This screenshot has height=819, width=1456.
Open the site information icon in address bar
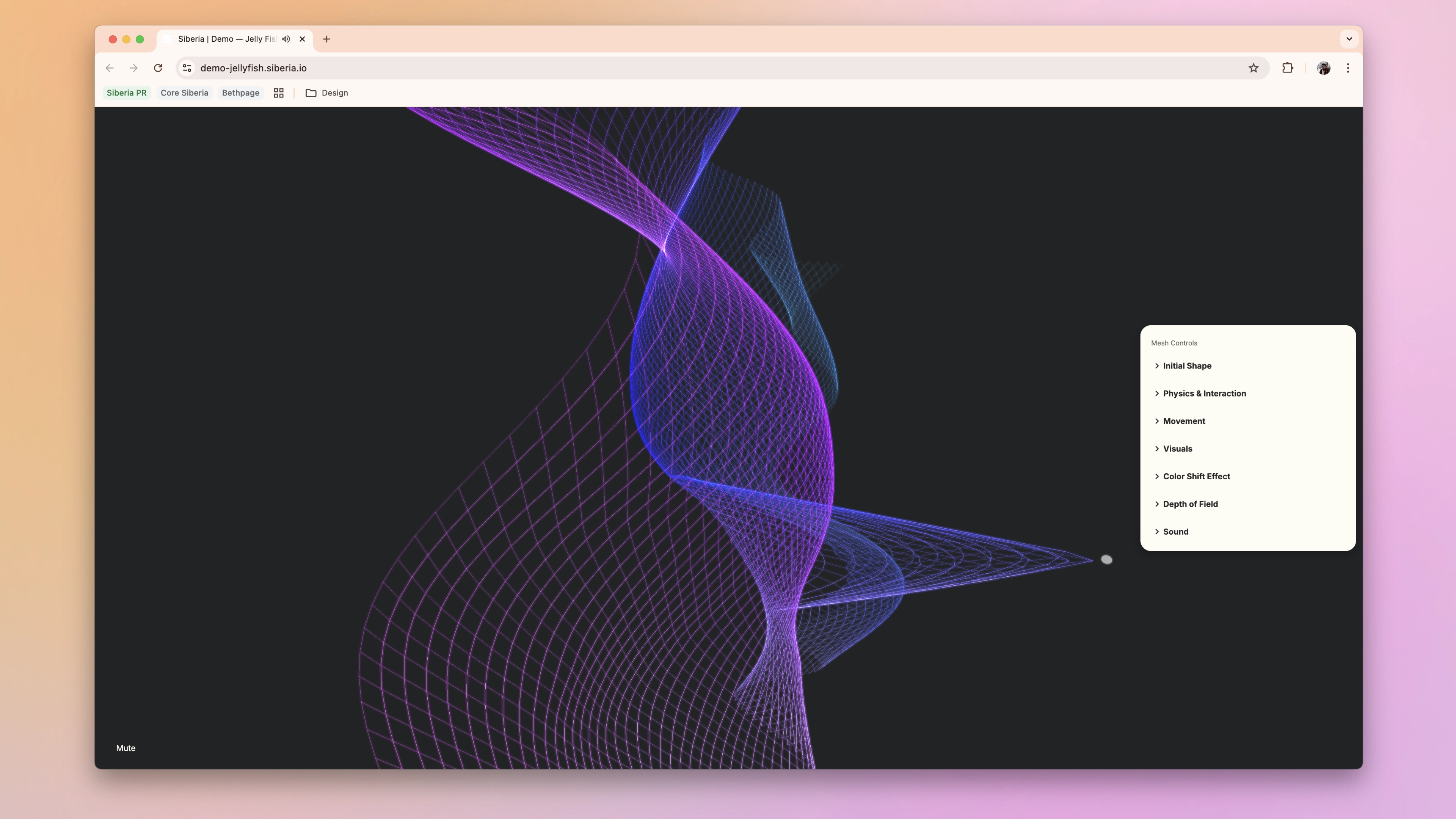coord(187,68)
